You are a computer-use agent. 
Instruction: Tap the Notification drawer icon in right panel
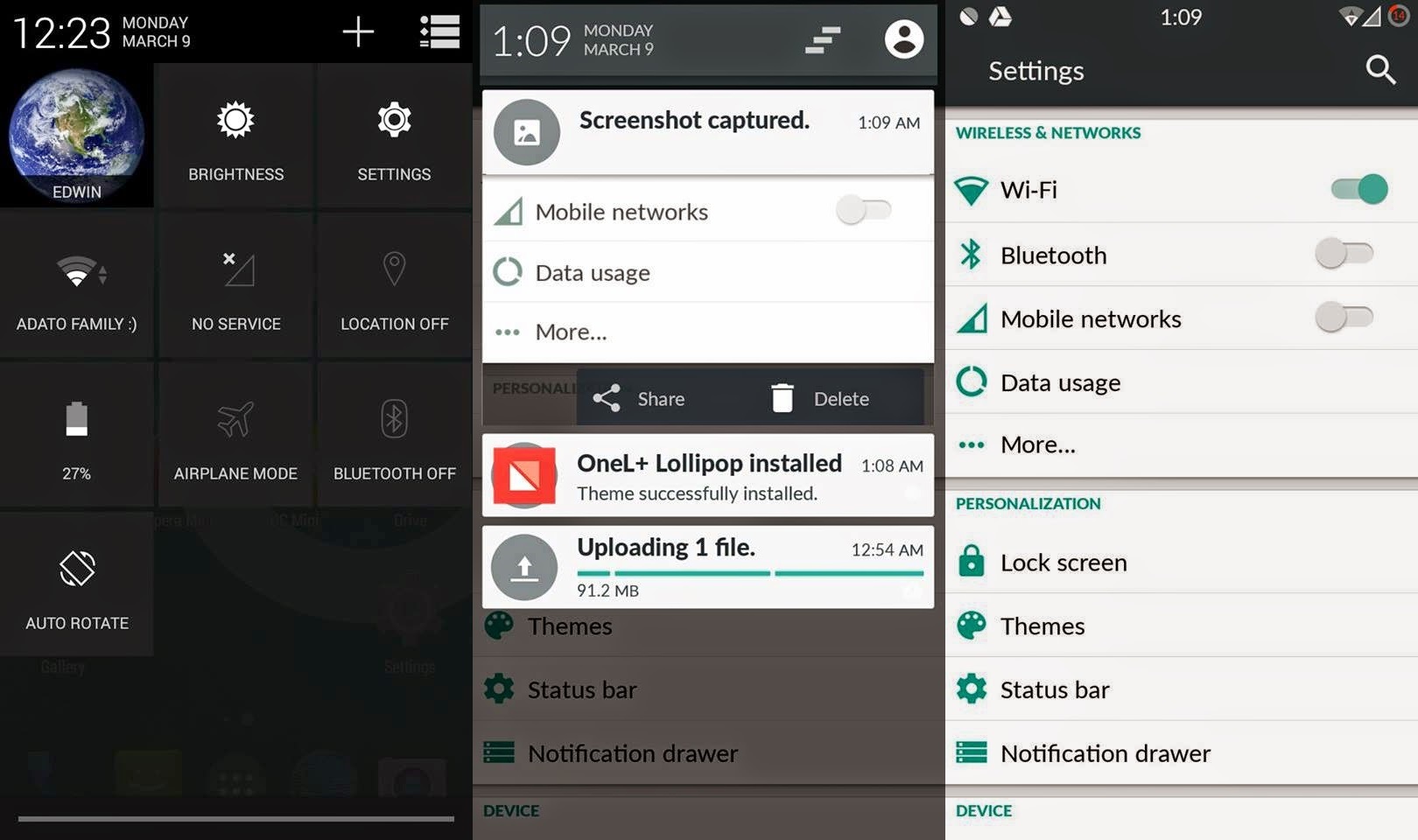pos(972,752)
